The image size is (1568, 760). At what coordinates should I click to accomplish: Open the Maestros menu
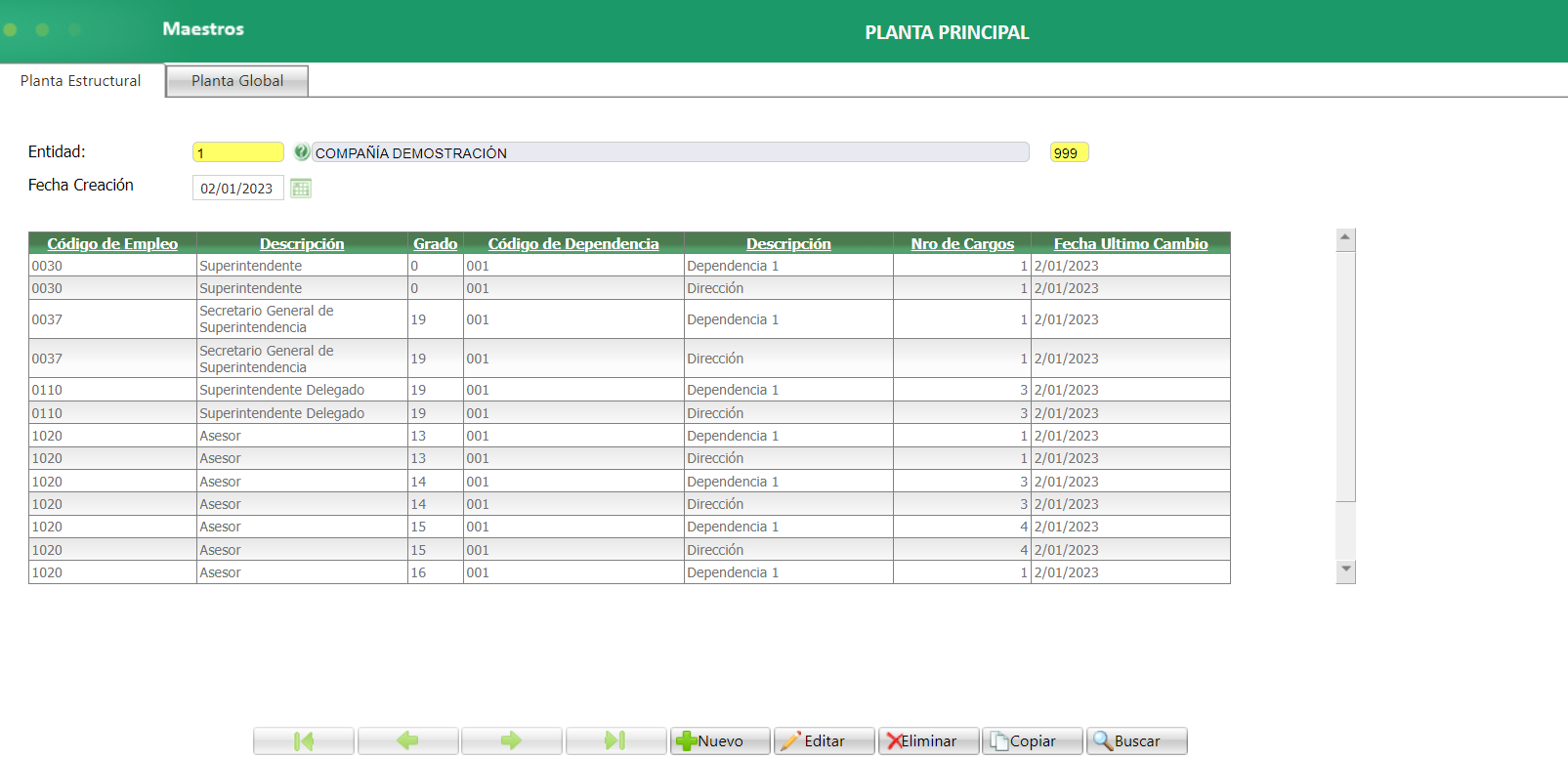tap(203, 29)
